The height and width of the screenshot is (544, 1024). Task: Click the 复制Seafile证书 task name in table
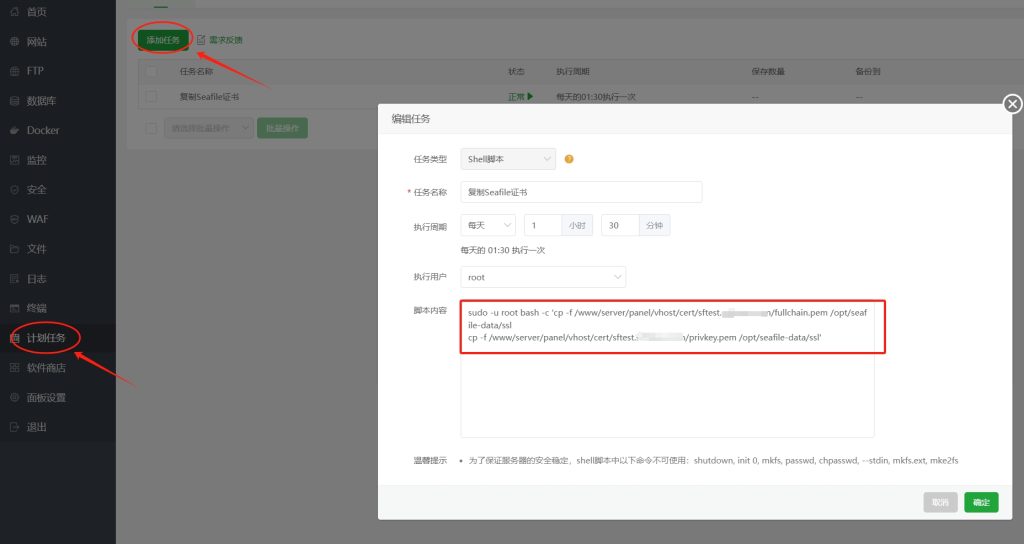point(209,97)
